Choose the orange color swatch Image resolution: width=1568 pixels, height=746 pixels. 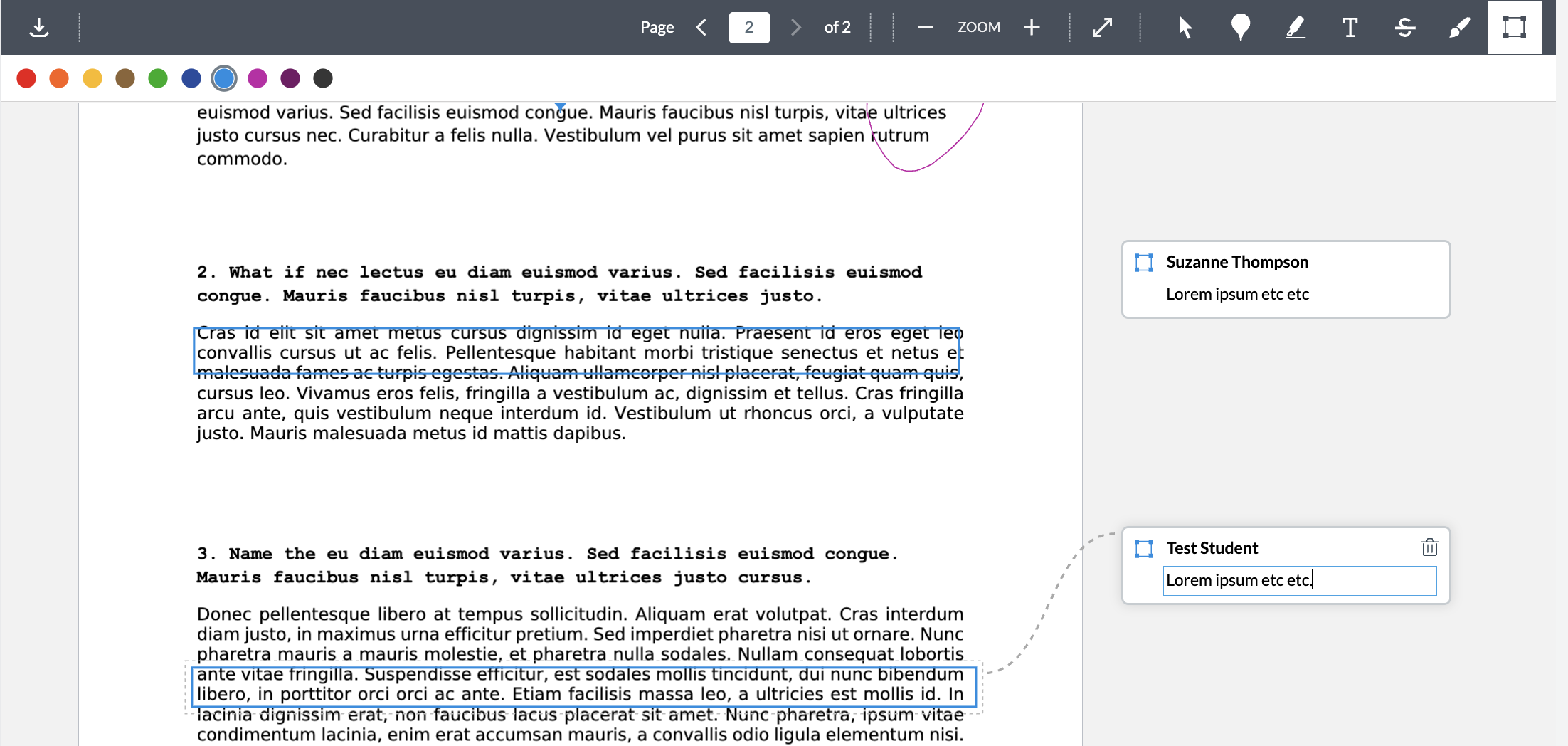click(59, 78)
